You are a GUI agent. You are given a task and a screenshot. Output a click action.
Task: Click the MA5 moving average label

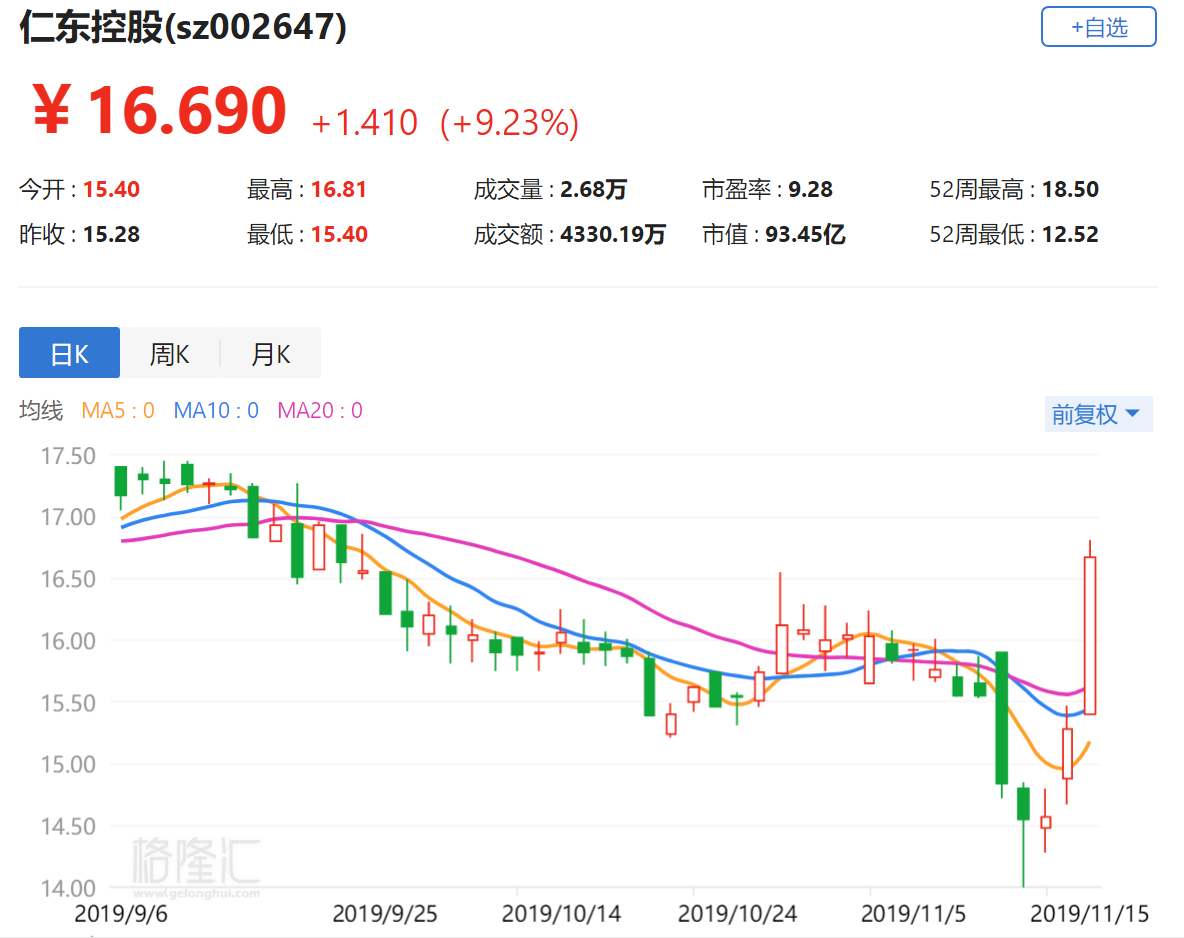[x=118, y=410]
